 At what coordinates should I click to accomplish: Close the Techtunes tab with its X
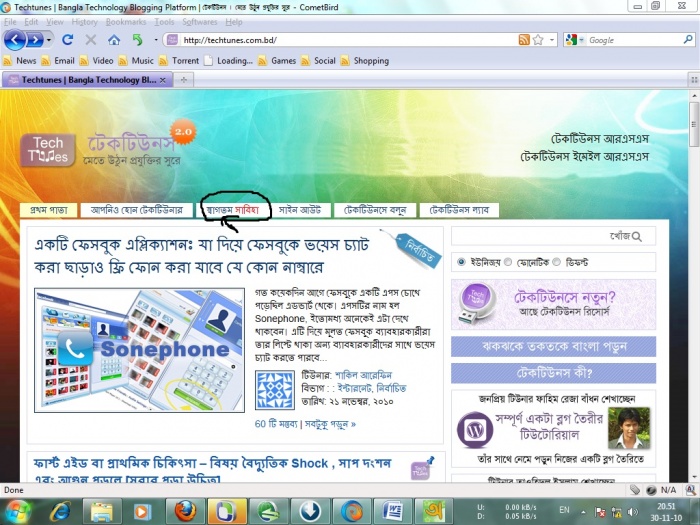pyautogui.click(x=163, y=80)
